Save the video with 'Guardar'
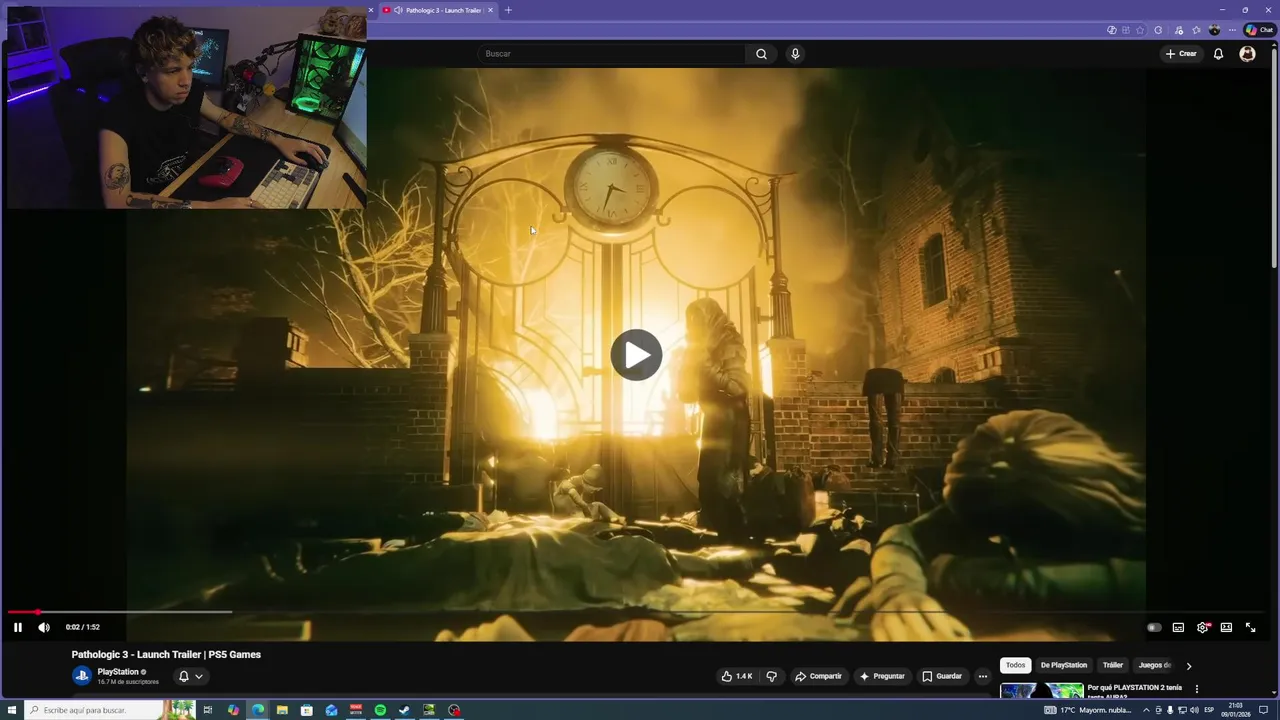Image resolution: width=1280 pixels, height=720 pixels. pos(942,676)
